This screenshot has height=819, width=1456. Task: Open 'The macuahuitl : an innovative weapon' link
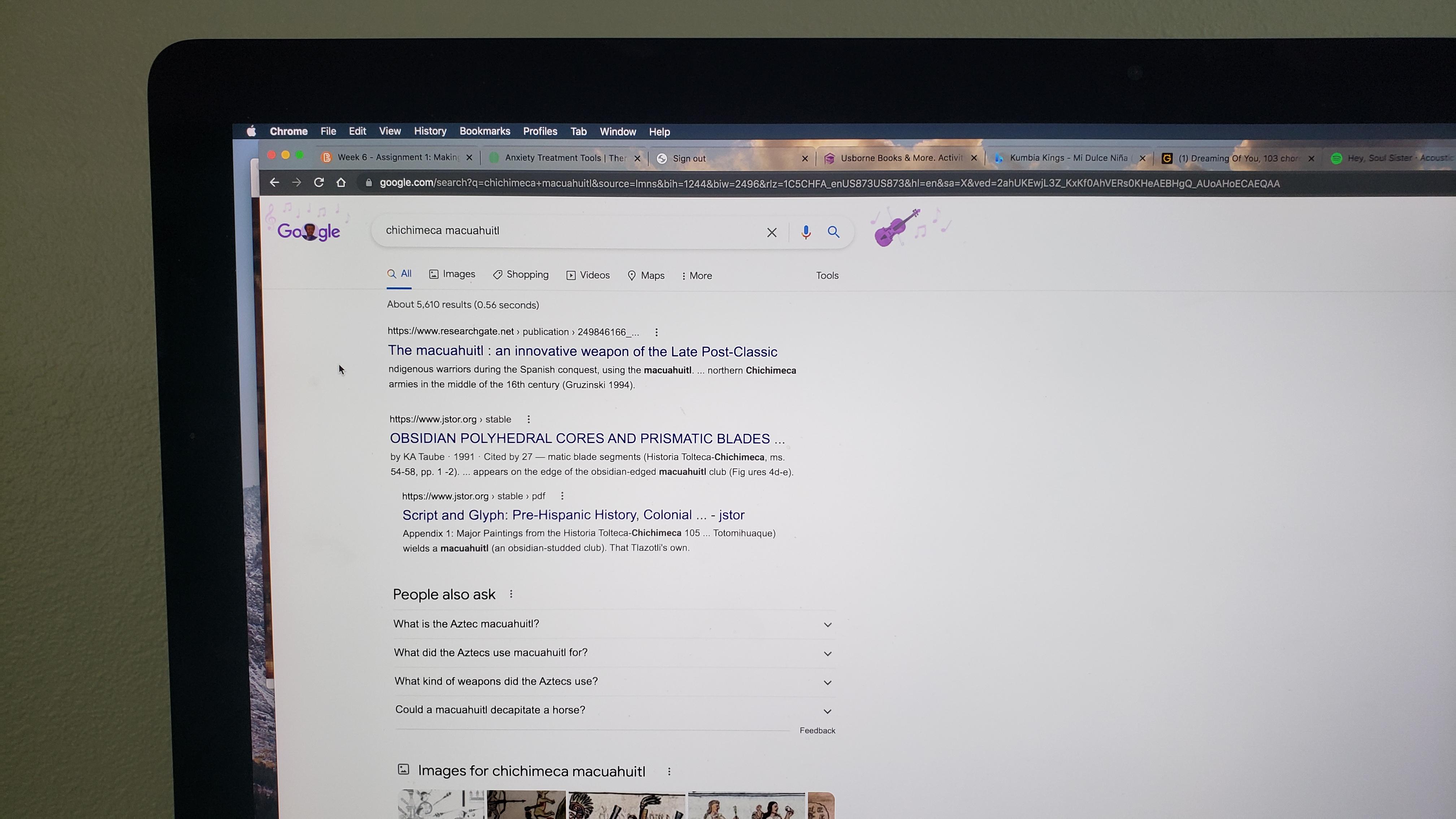pyautogui.click(x=582, y=351)
